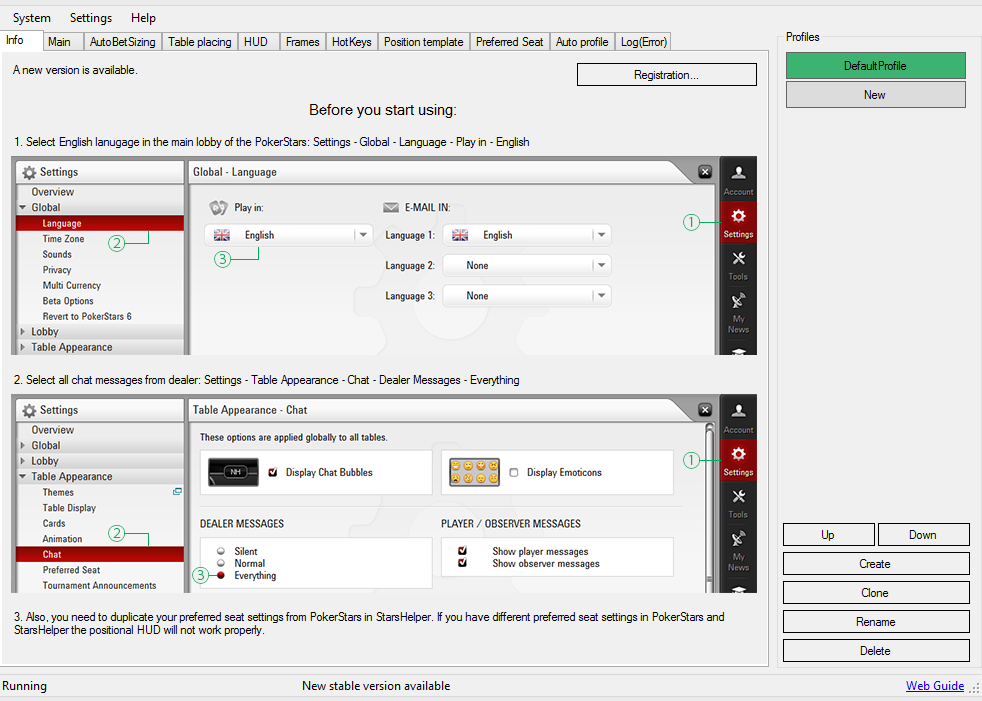Image resolution: width=982 pixels, height=701 pixels.
Task: Toggle Display Chat Bubbles checkbox
Action: coord(272,472)
